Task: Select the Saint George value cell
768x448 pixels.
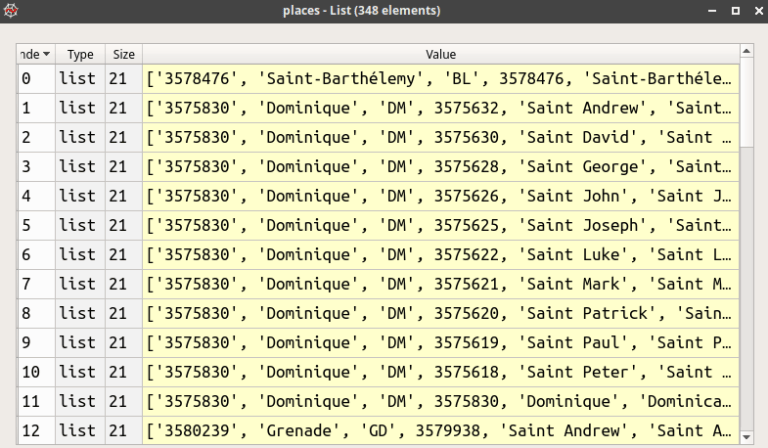Action: (x=441, y=166)
